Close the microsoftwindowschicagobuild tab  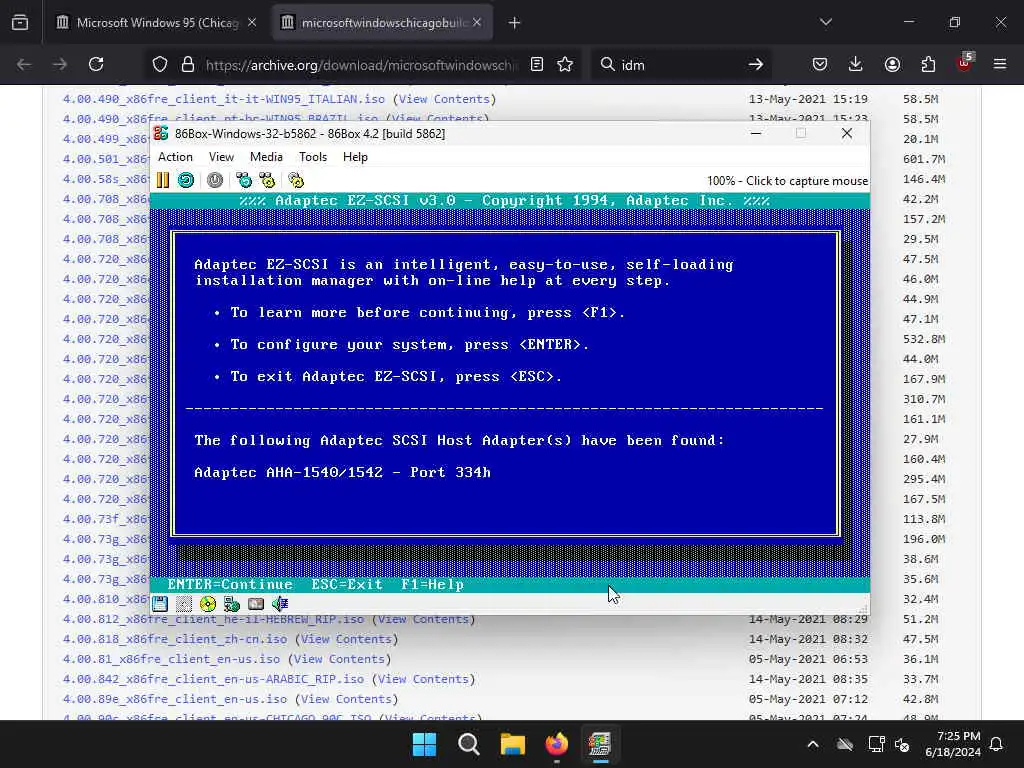[477, 23]
